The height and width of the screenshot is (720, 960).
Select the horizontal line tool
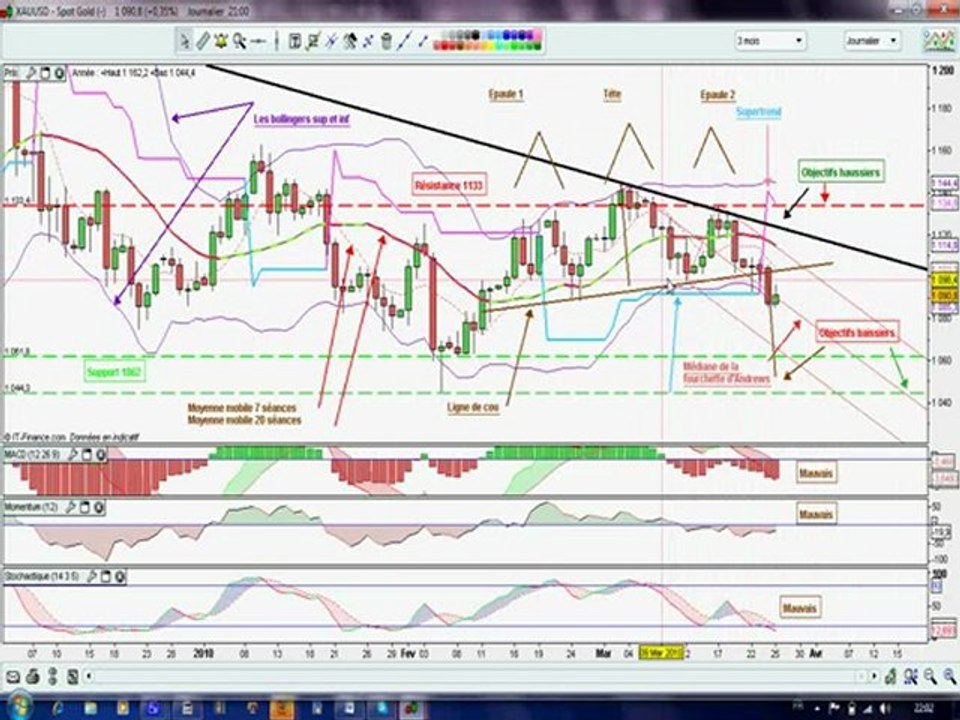click(258, 41)
